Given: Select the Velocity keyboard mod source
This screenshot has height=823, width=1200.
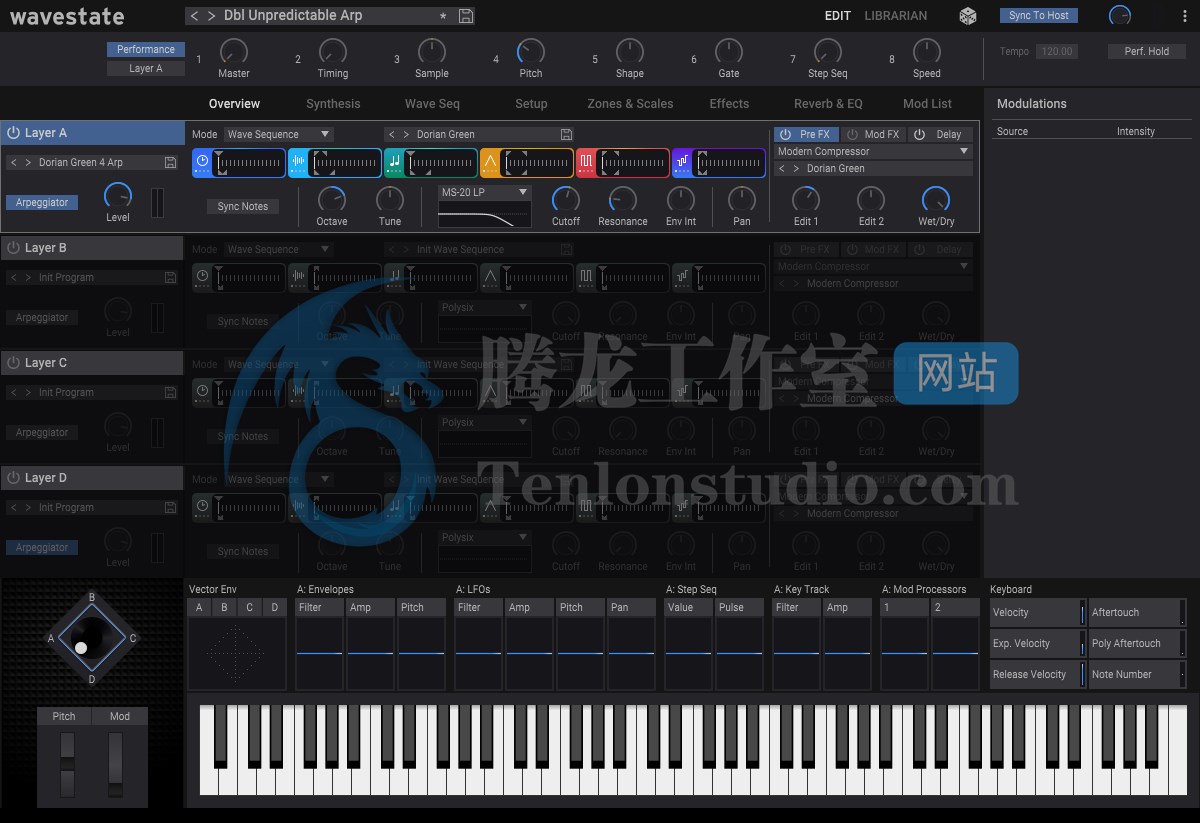Looking at the screenshot, I should 1037,613.
